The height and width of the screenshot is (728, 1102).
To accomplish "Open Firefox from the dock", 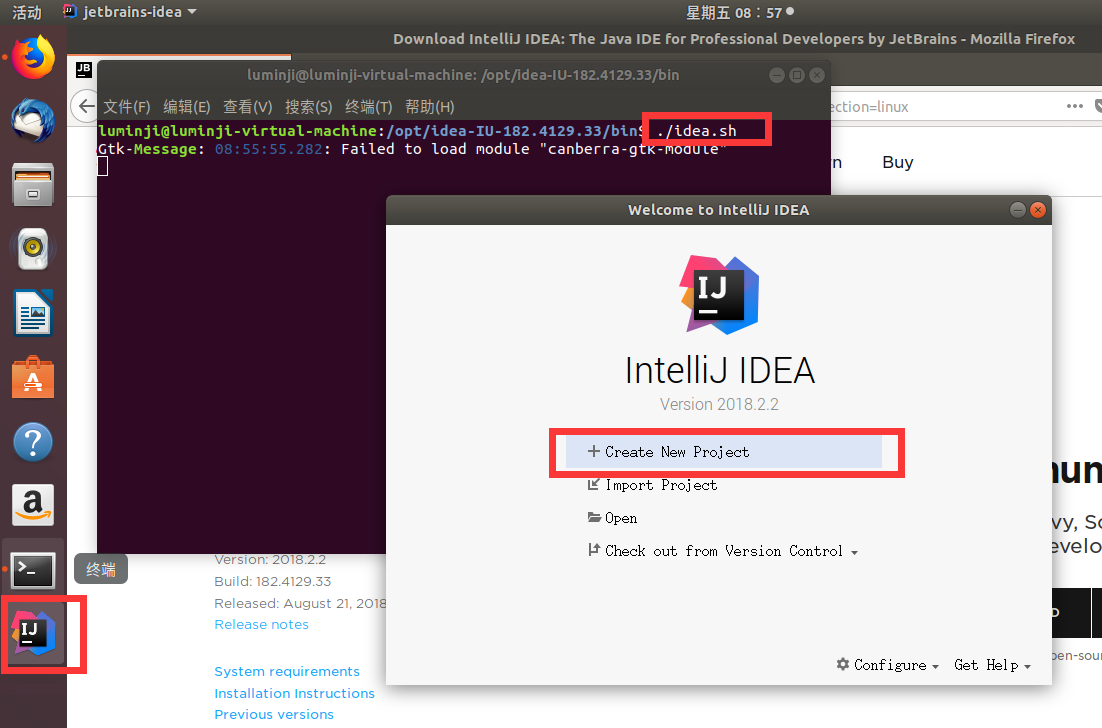I will 33,57.
